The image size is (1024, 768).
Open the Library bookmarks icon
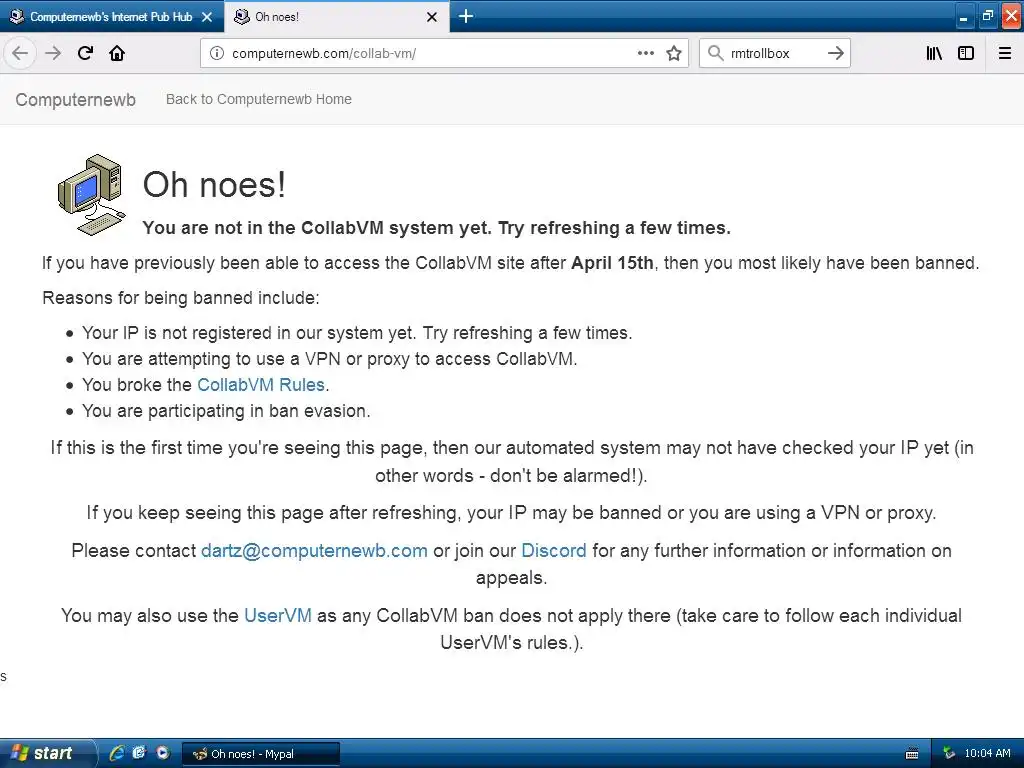[x=934, y=53]
